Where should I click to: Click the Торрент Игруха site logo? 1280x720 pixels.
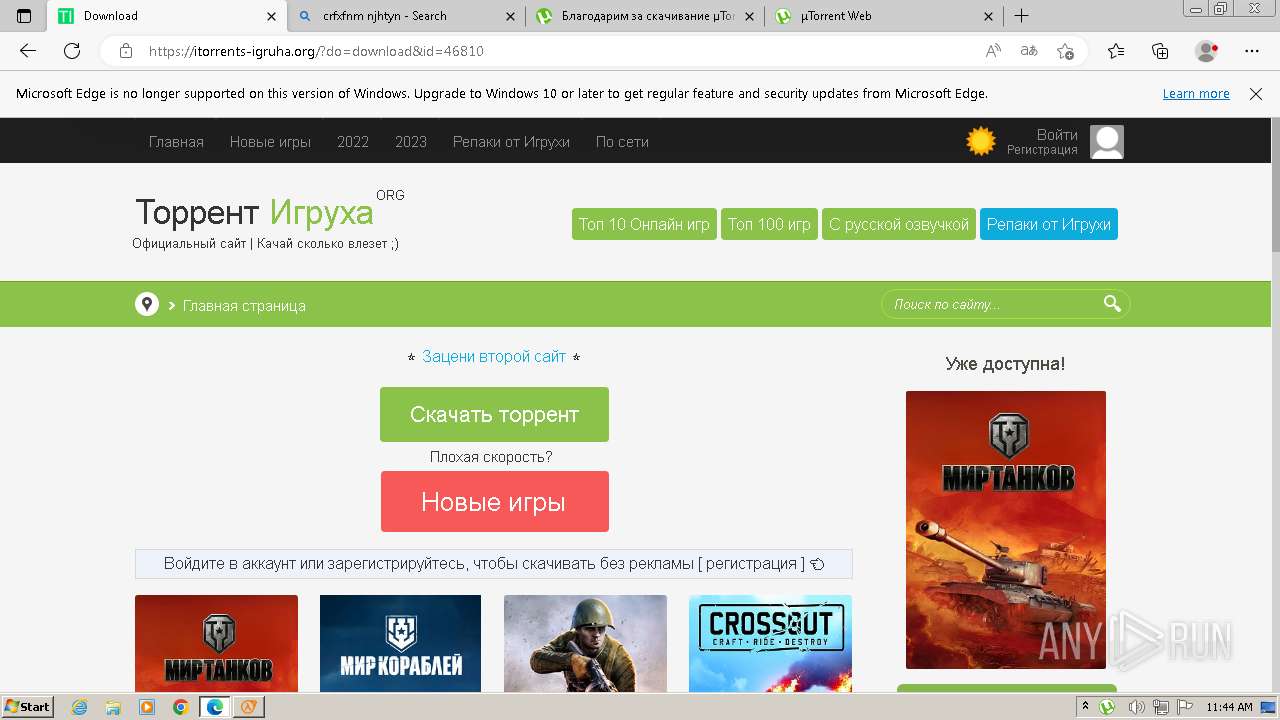click(254, 212)
